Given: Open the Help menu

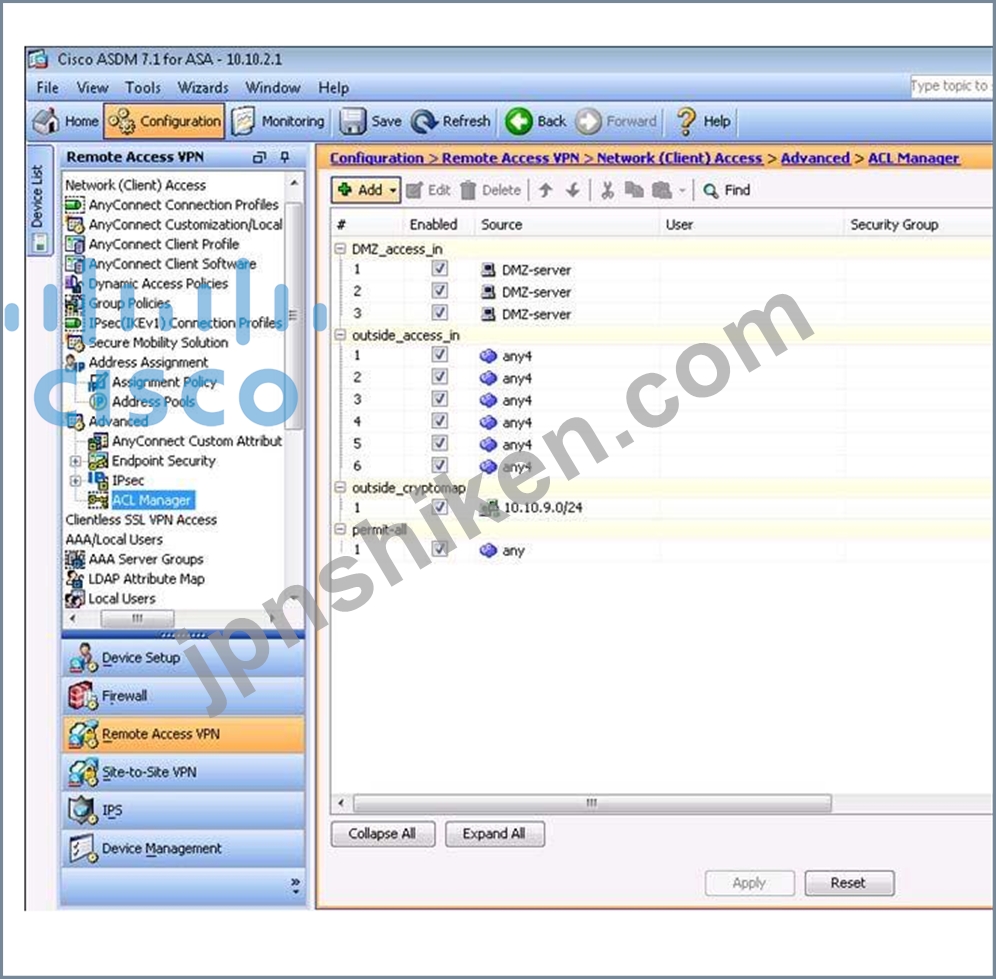Looking at the screenshot, I should (x=333, y=88).
